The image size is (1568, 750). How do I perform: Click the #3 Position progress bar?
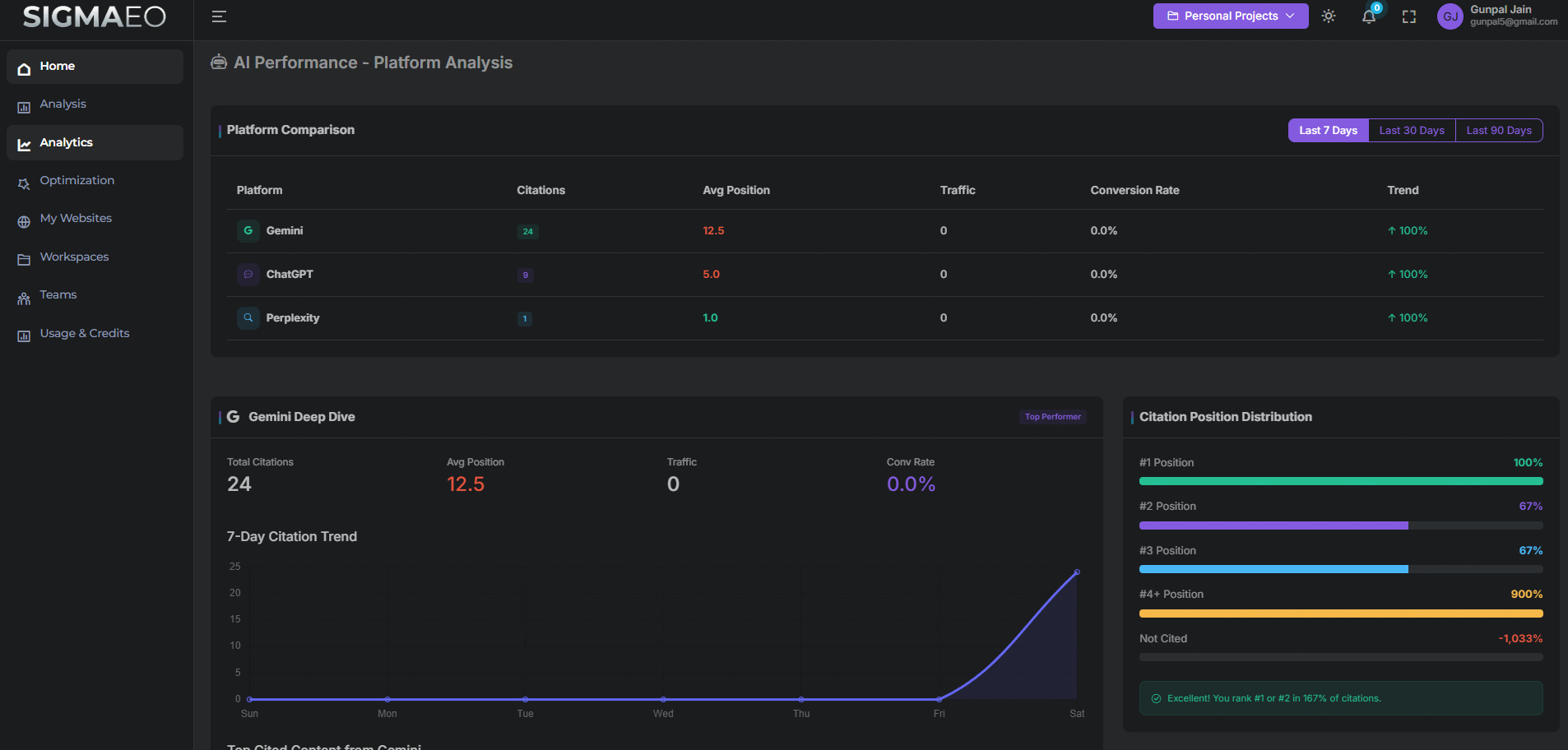1341,569
